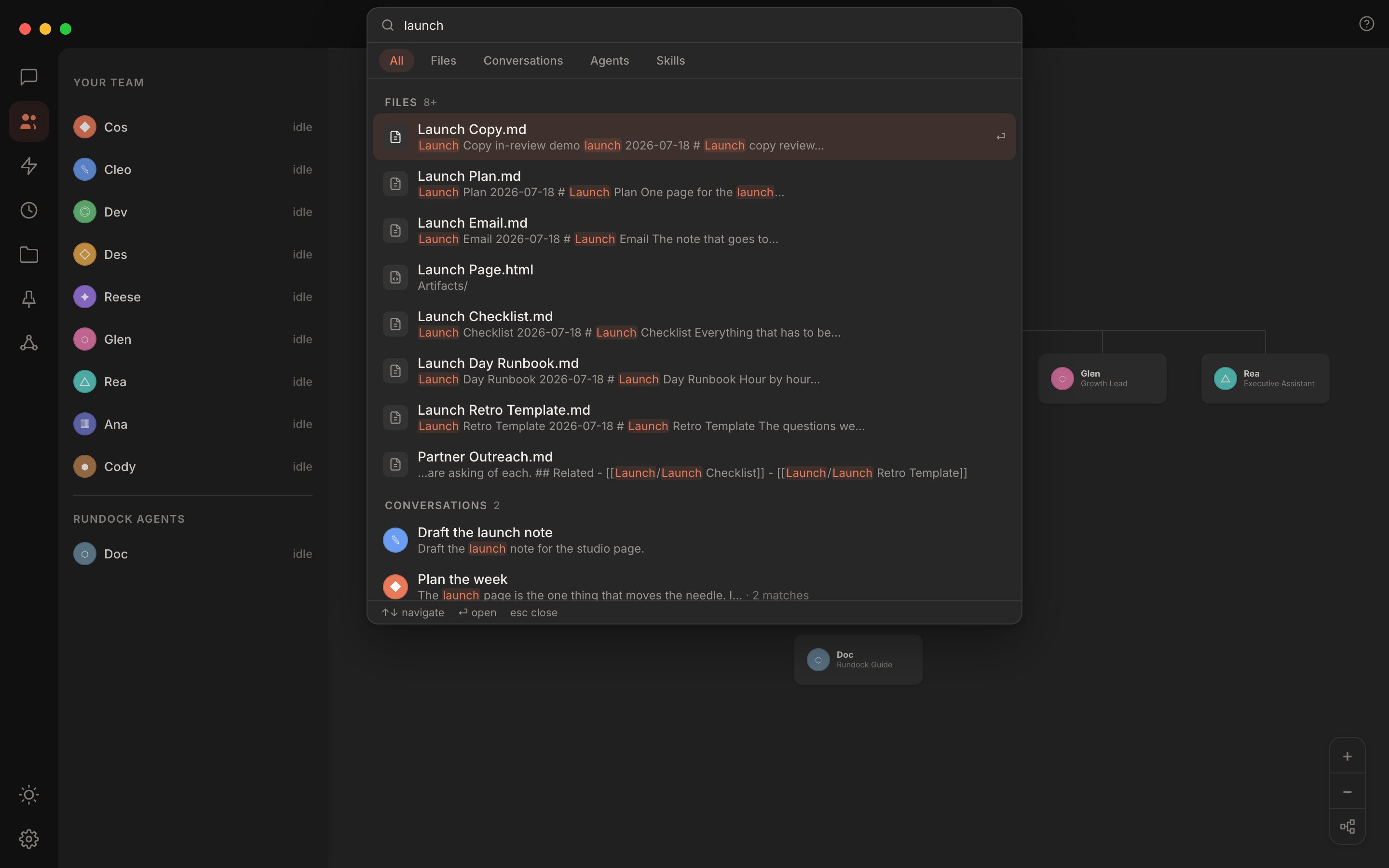Click the Draft the launch note avatar
This screenshot has width=1389, height=868.
pyautogui.click(x=395, y=540)
